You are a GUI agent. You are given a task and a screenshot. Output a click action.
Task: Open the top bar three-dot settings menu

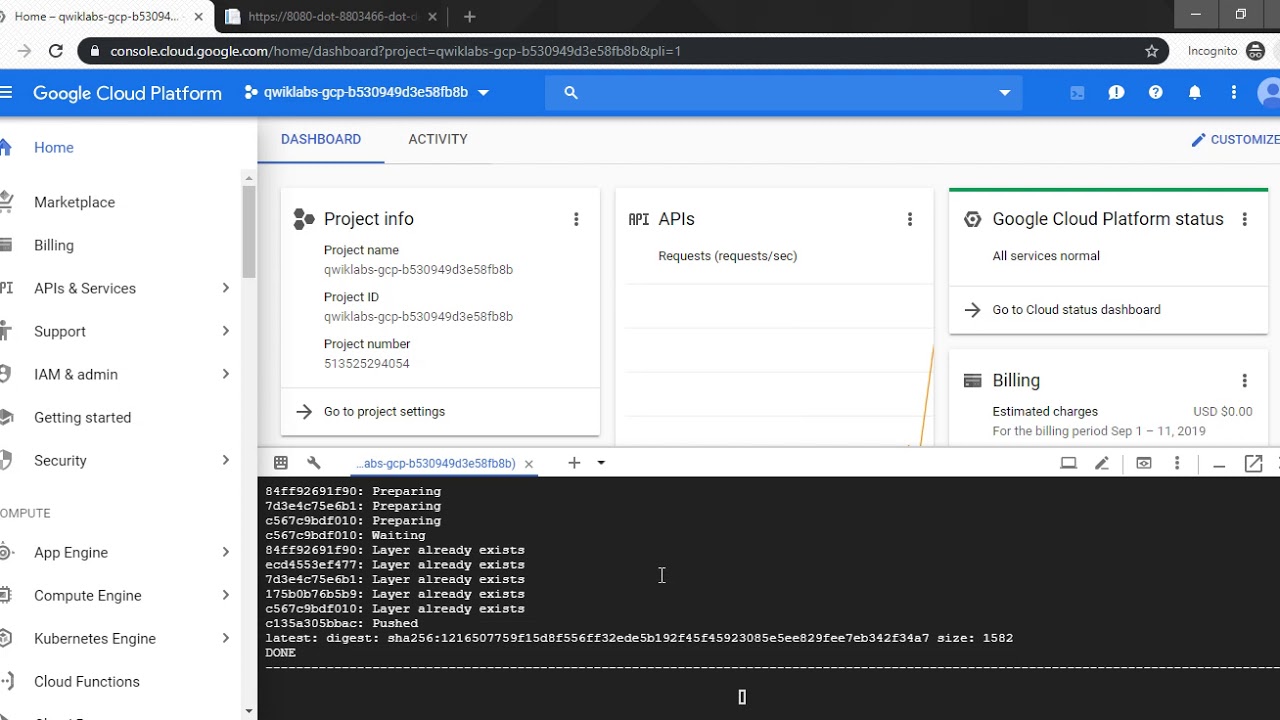click(1234, 93)
